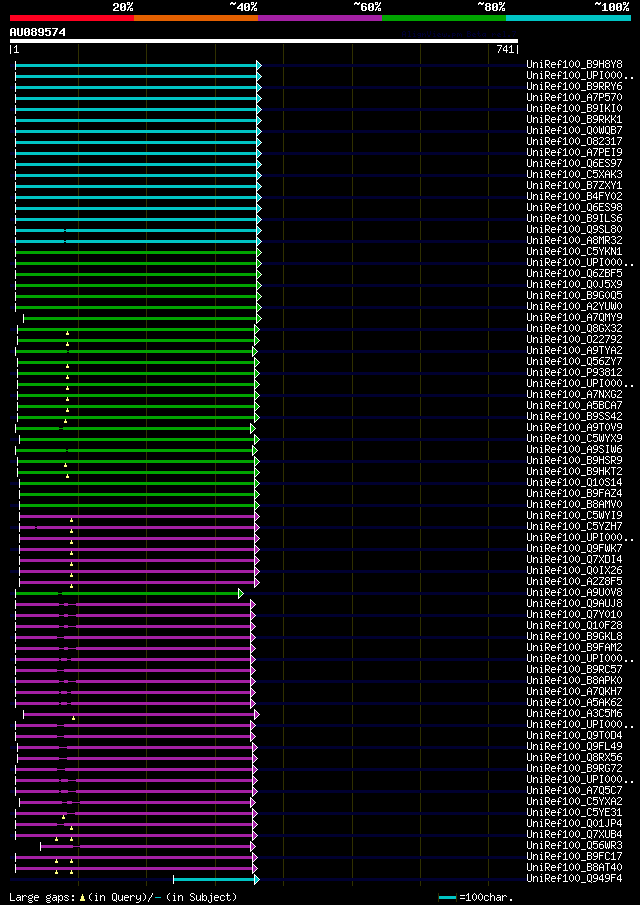
Task: Select the UniRef100_C5XAK3 entry
Action: click(x=574, y=174)
